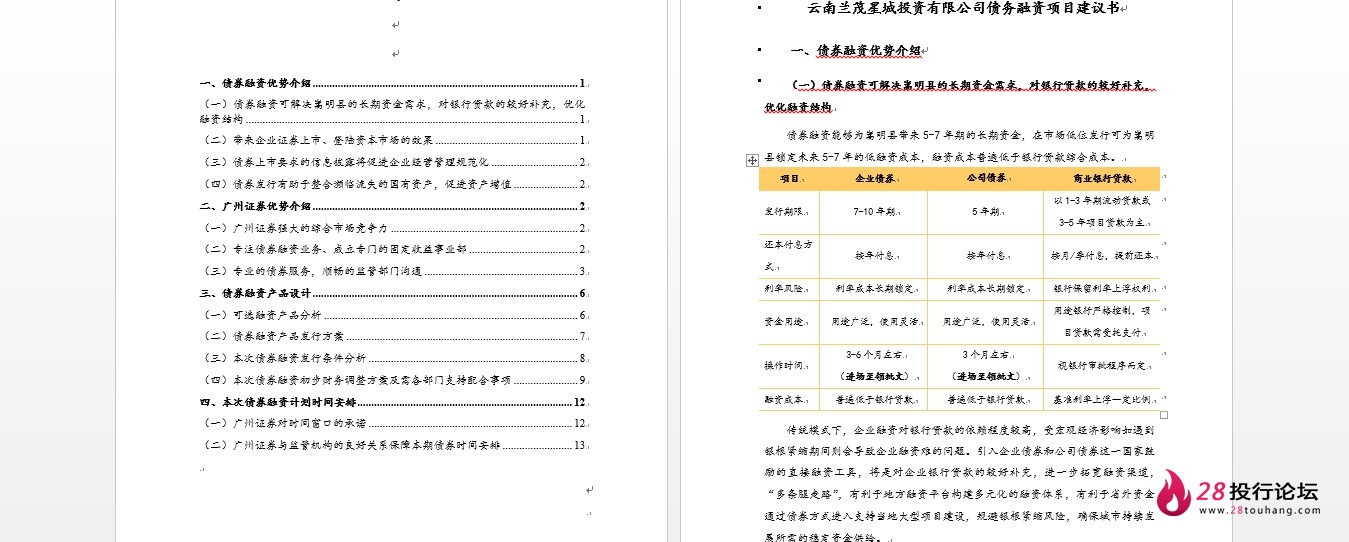The height and width of the screenshot is (542, 1349).
Task: Click the cell 基准利率上浮一定比例
Action: (x=1102, y=399)
